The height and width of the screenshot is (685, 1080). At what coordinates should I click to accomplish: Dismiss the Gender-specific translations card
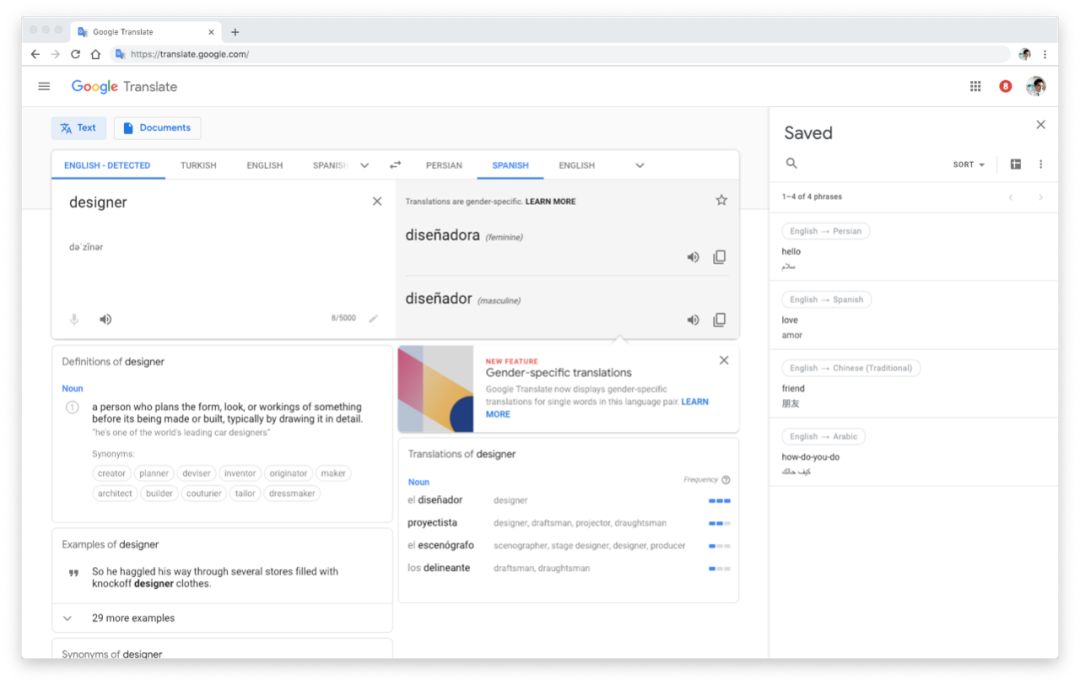(724, 360)
